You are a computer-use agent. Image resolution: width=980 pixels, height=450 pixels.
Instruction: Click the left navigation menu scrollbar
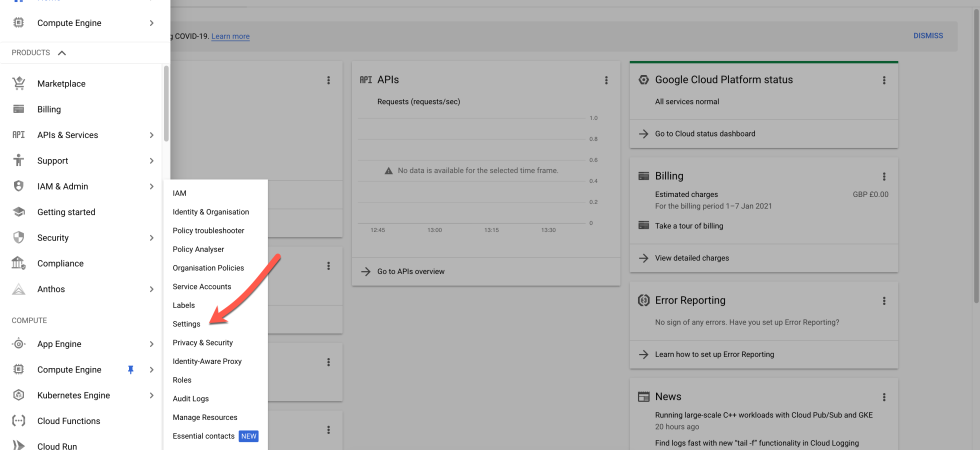[x=166, y=103]
